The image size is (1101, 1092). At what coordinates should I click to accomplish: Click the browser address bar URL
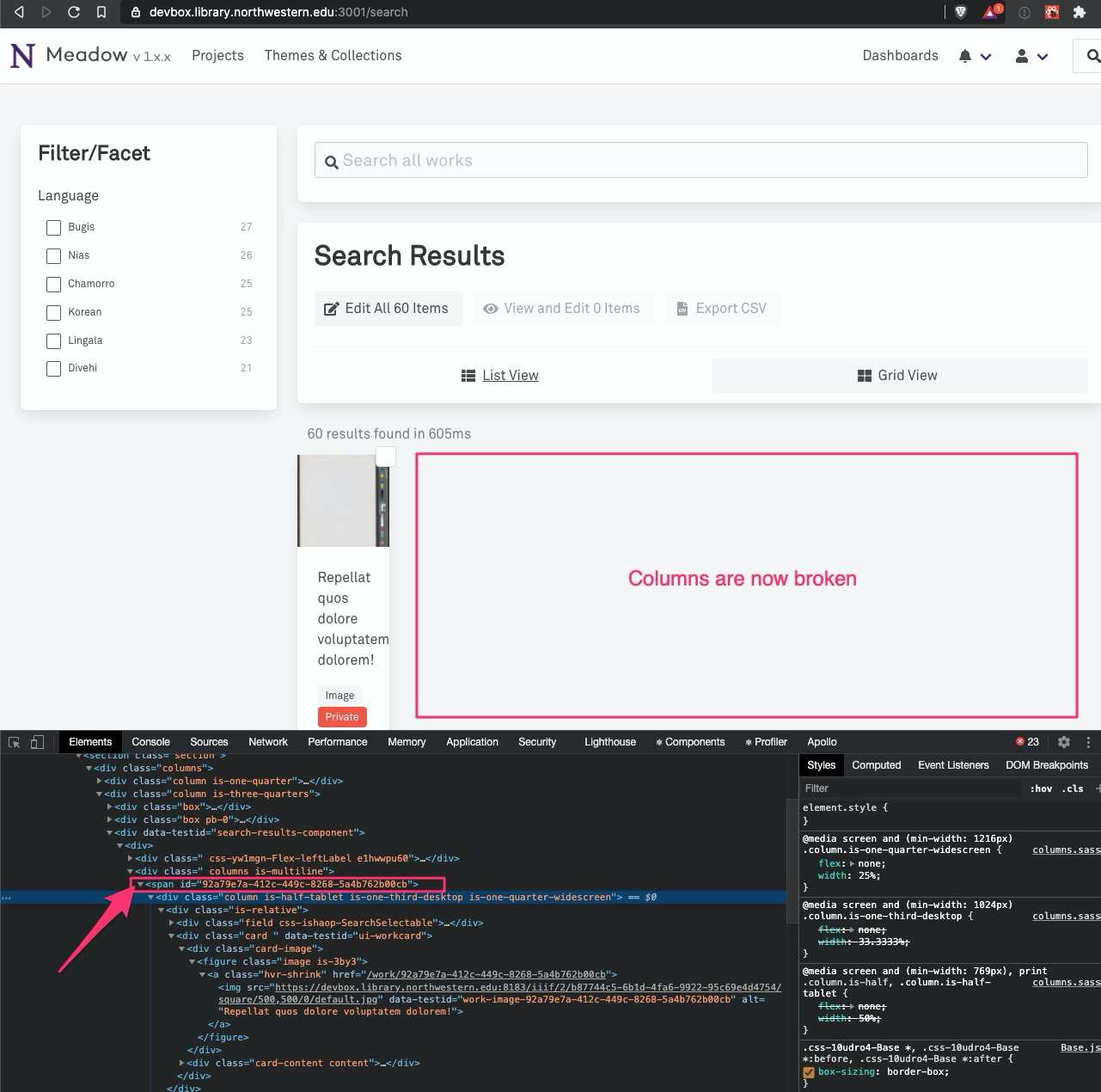point(278,12)
